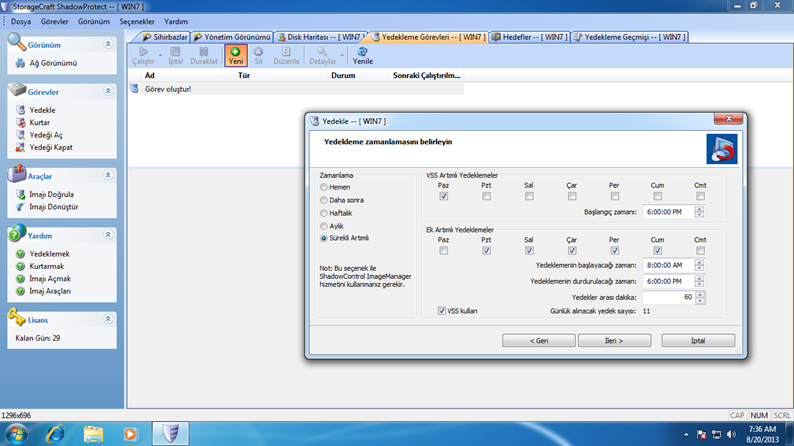The width and height of the screenshot is (794, 446).
Task: Collapse the Lisans sidebar panel
Action: (x=108, y=319)
